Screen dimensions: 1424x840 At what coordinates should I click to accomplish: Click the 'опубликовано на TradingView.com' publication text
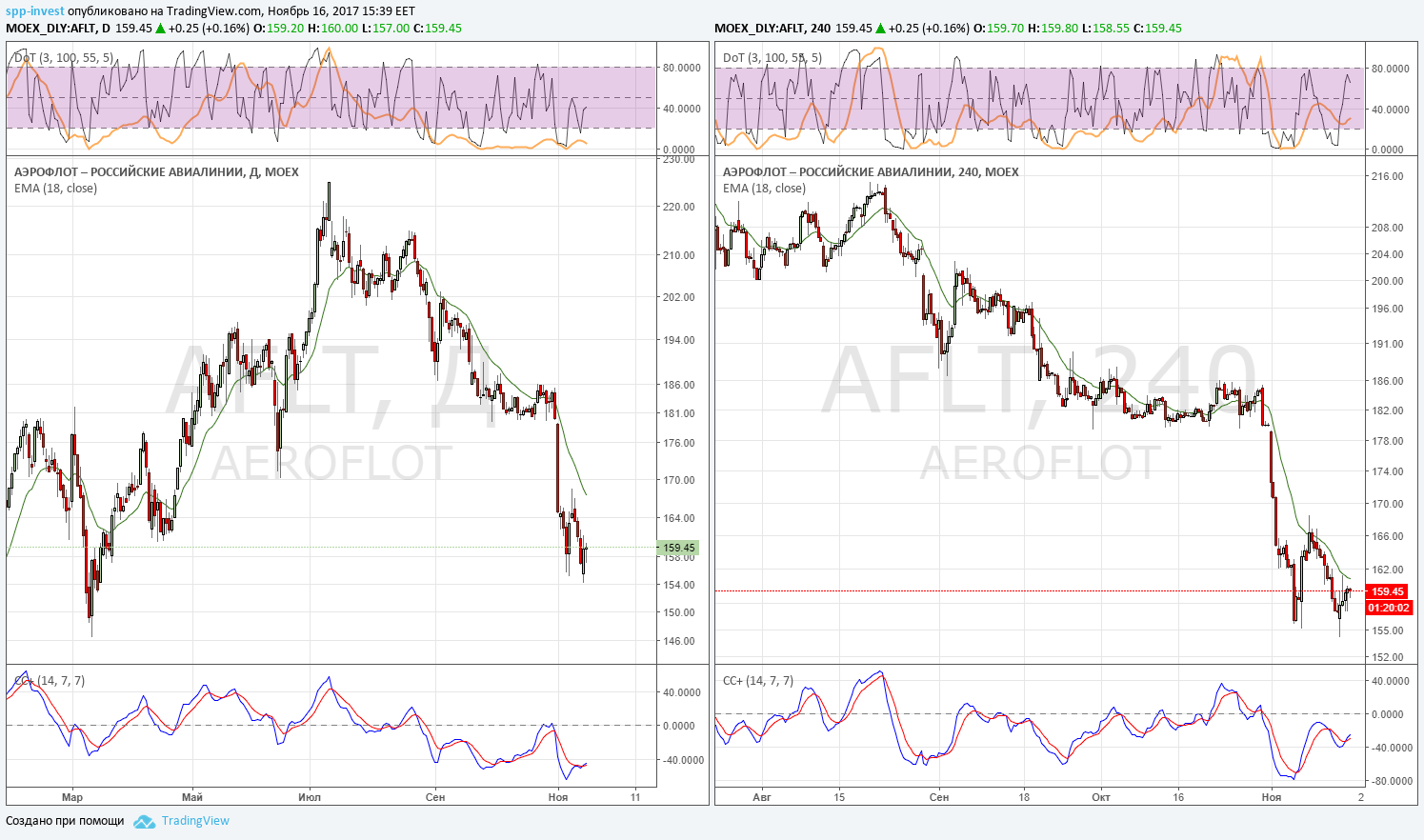coord(166,11)
